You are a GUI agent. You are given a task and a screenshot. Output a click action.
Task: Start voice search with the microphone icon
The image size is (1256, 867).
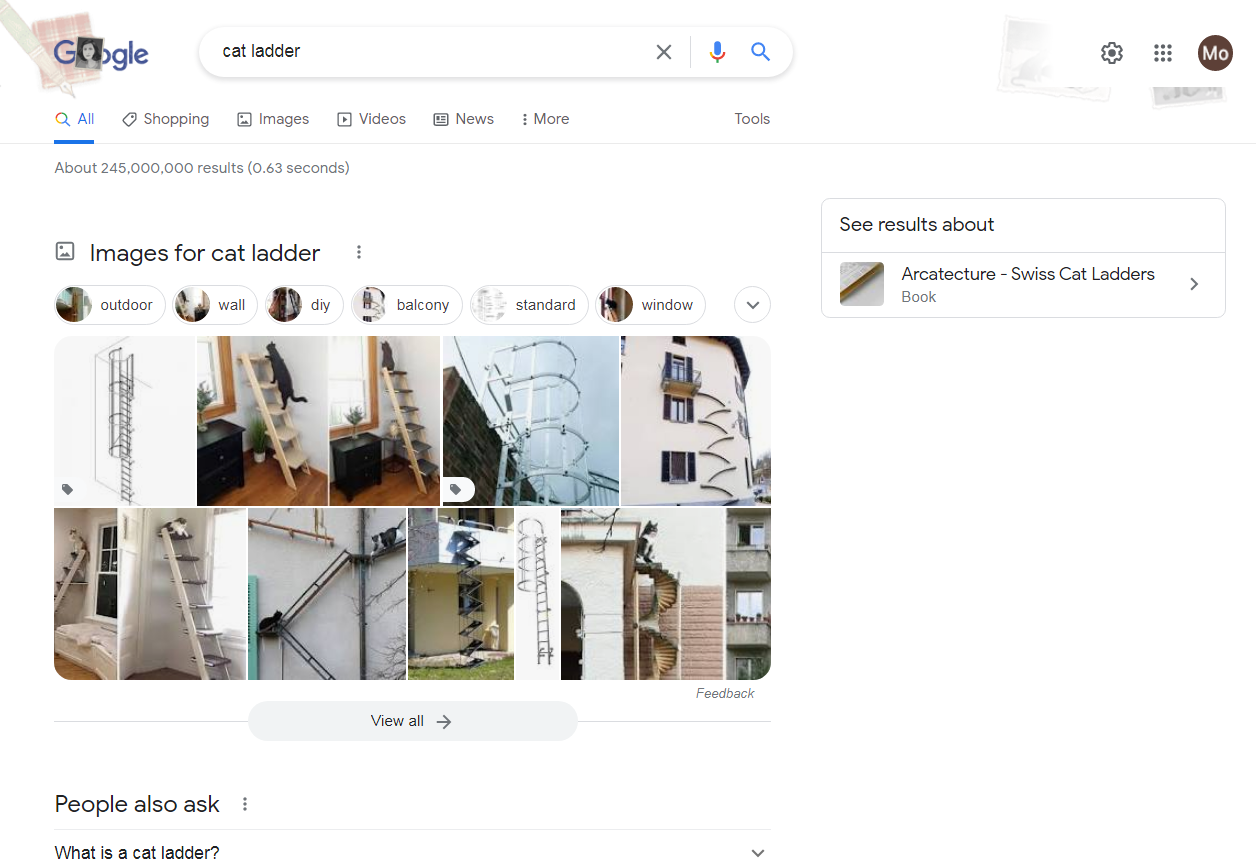[717, 52]
